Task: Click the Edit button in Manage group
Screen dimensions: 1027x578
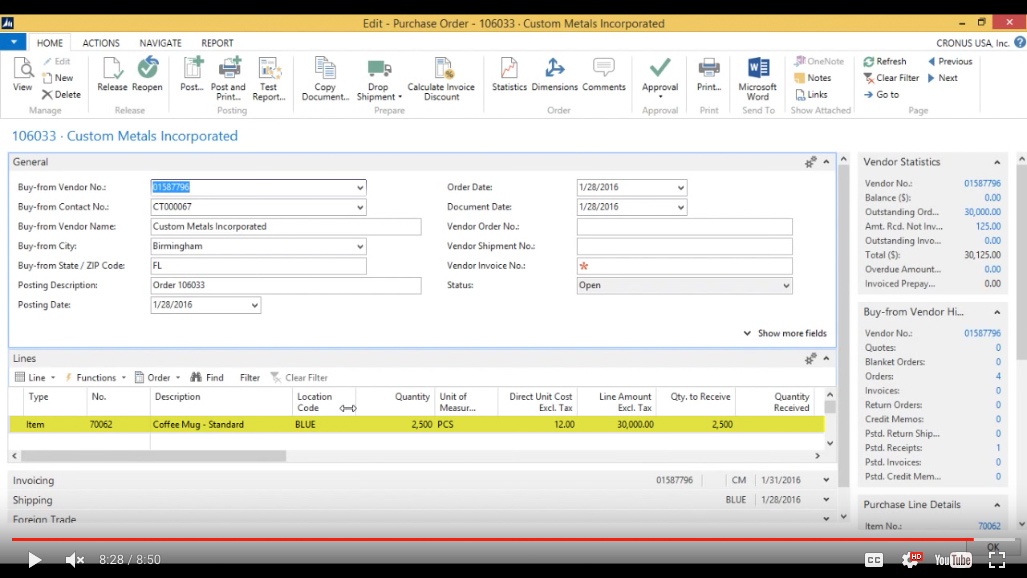Action: click(x=56, y=61)
